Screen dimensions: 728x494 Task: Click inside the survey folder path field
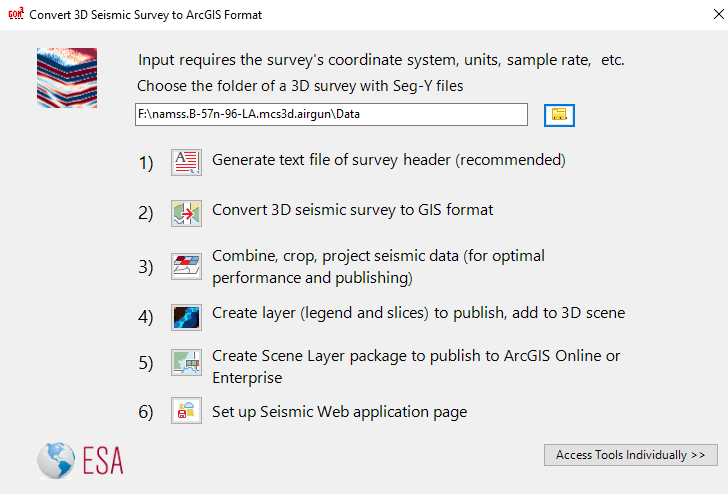tap(330, 115)
